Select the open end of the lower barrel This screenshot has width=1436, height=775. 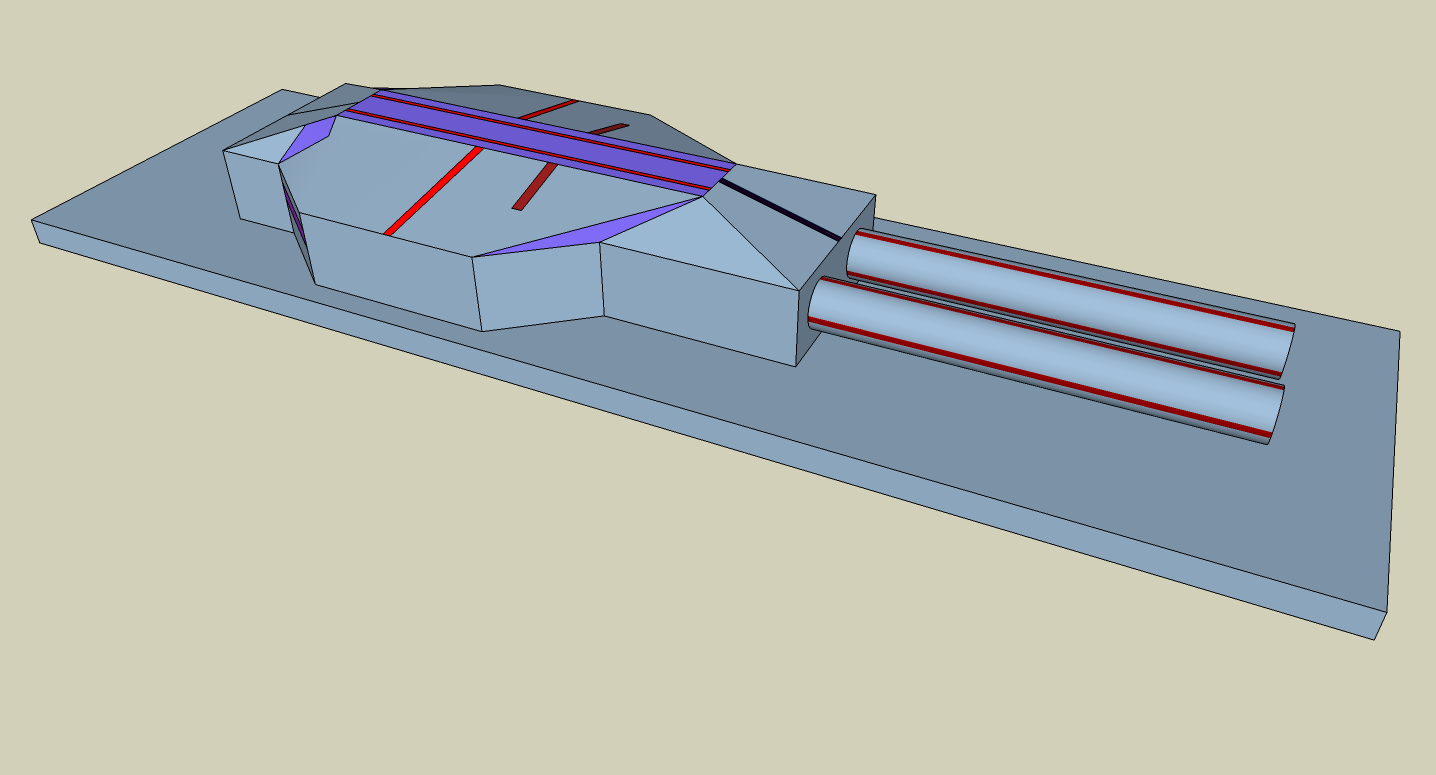(1276, 413)
